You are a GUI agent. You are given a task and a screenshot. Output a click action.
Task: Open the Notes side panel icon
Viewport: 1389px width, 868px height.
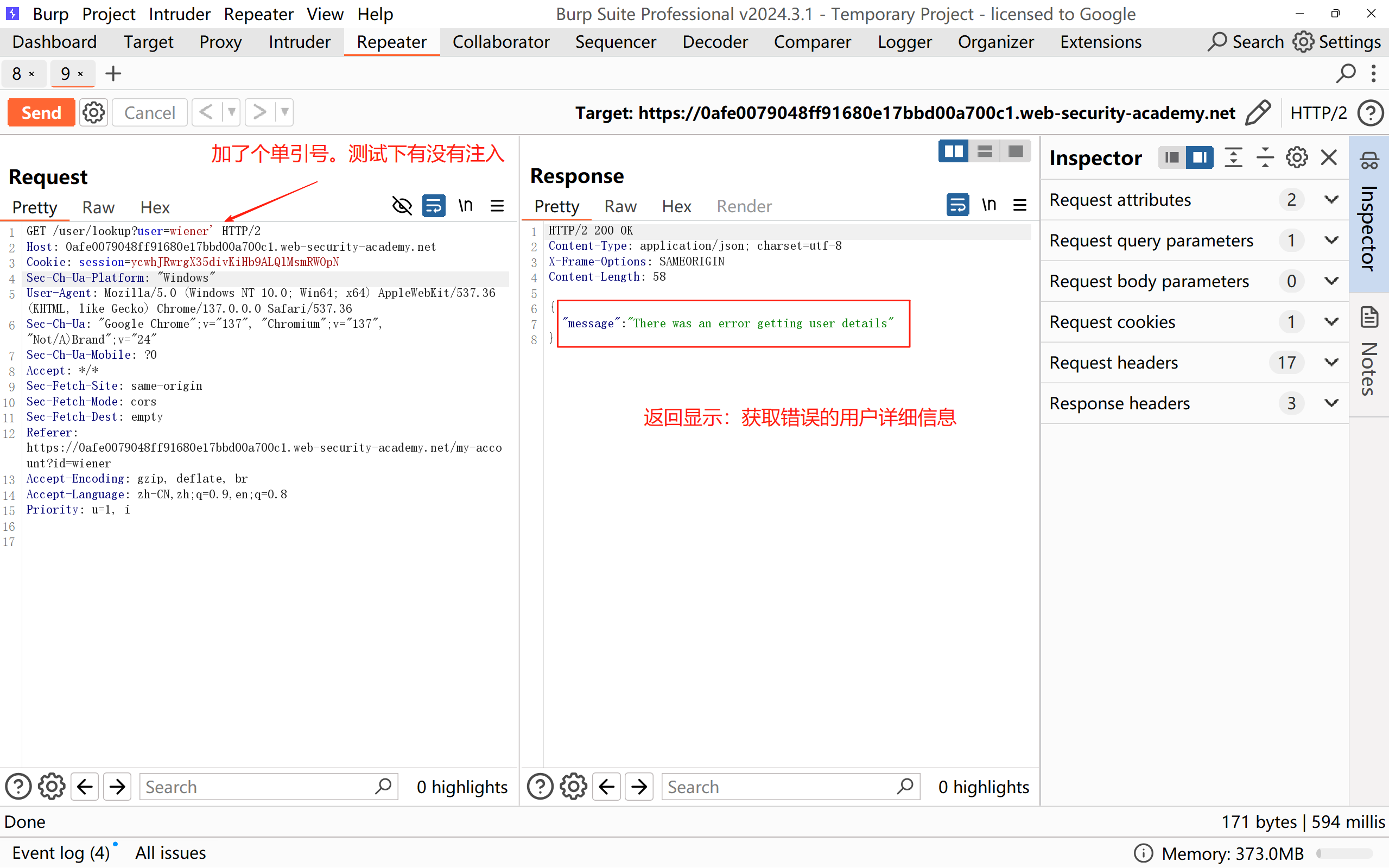(x=1369, y=318)
